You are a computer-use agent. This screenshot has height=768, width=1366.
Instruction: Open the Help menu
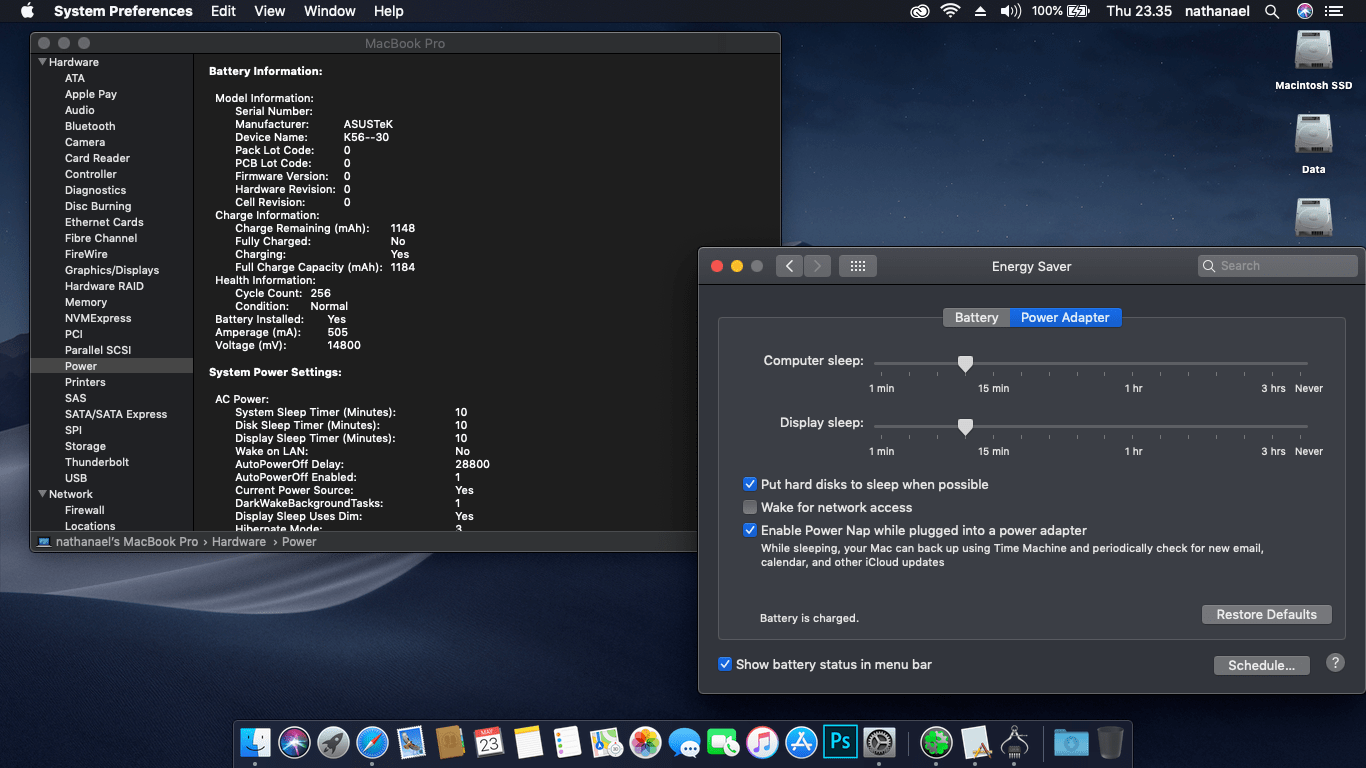pyautogui.click(x=388, y=11)
